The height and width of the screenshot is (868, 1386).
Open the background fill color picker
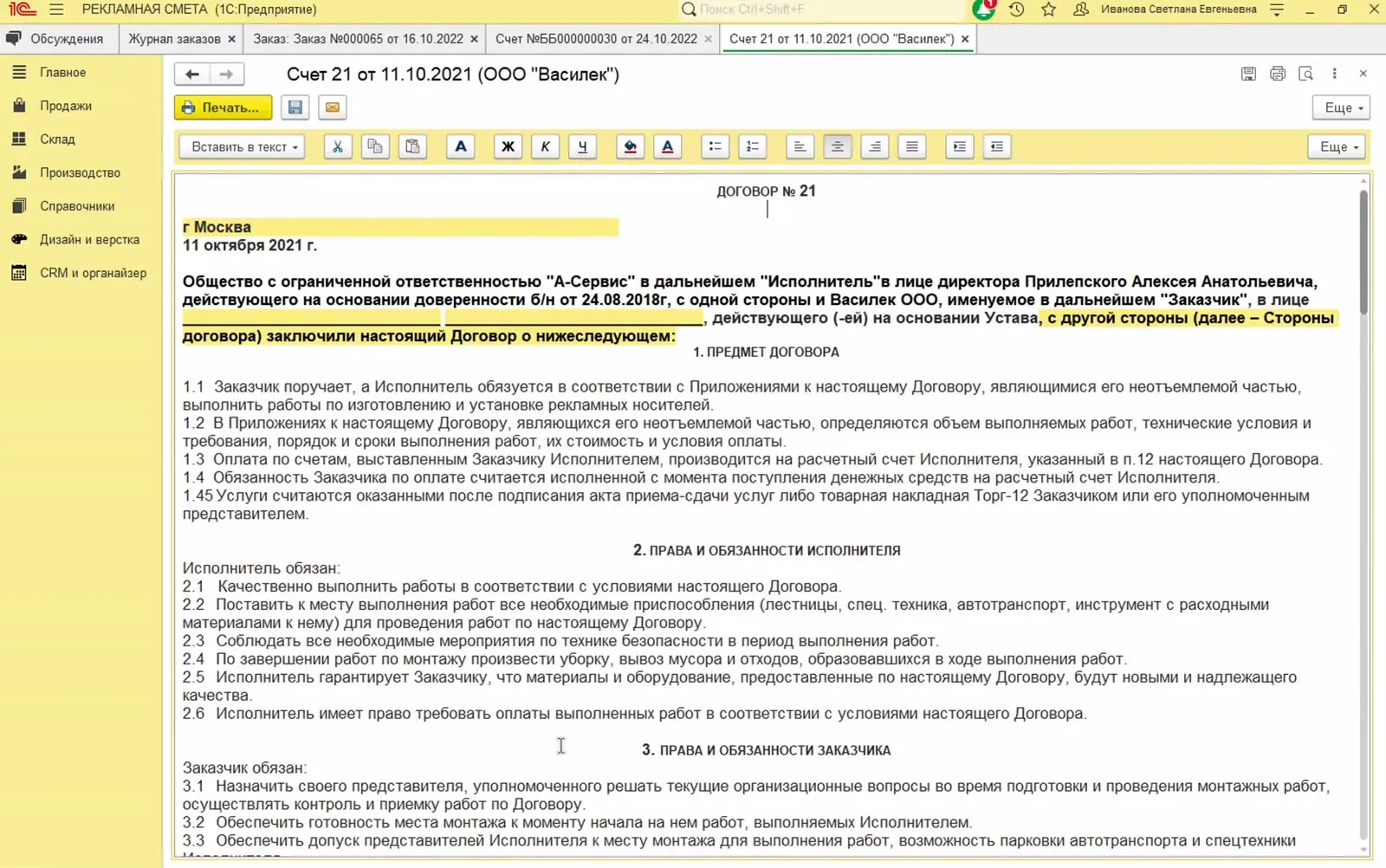(x=630, y=146)
